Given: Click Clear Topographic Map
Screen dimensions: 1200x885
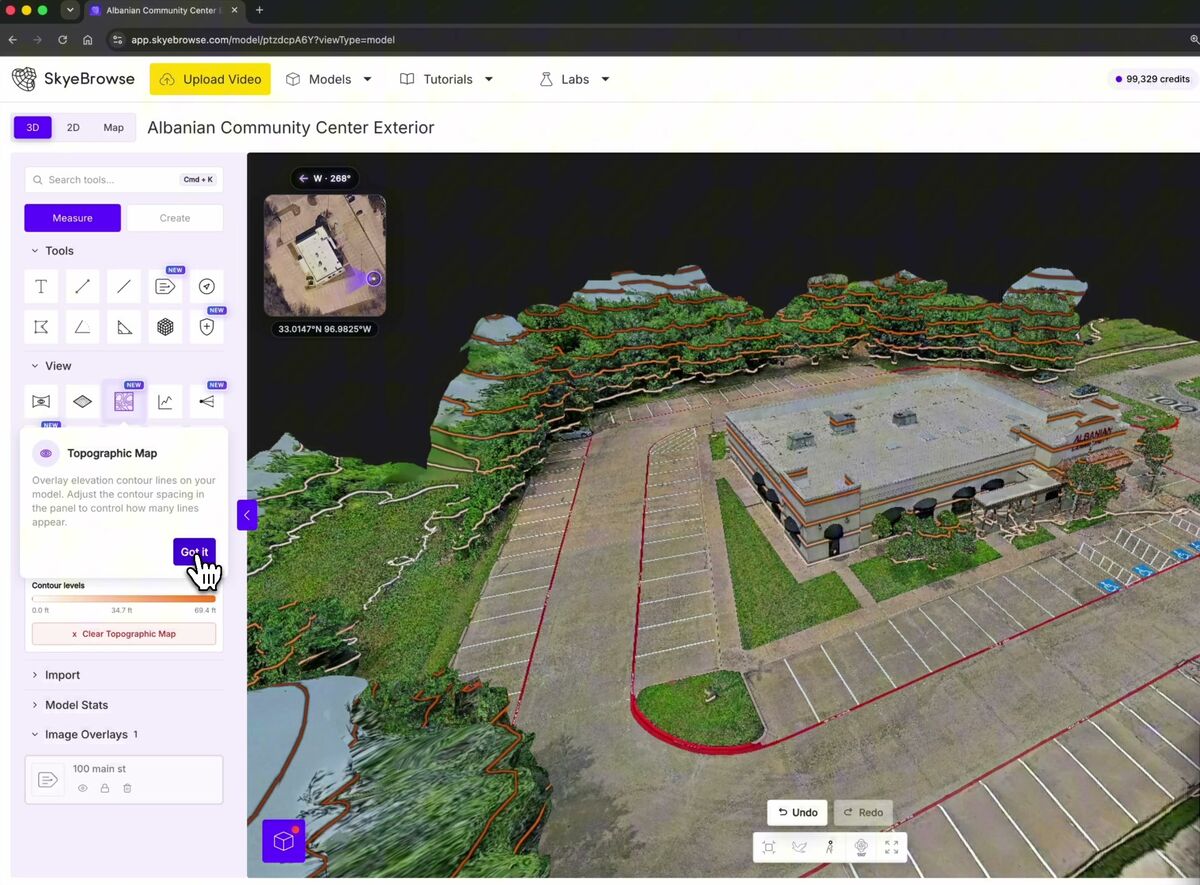Looking at the screenshot, I should [x=124, y=634].
